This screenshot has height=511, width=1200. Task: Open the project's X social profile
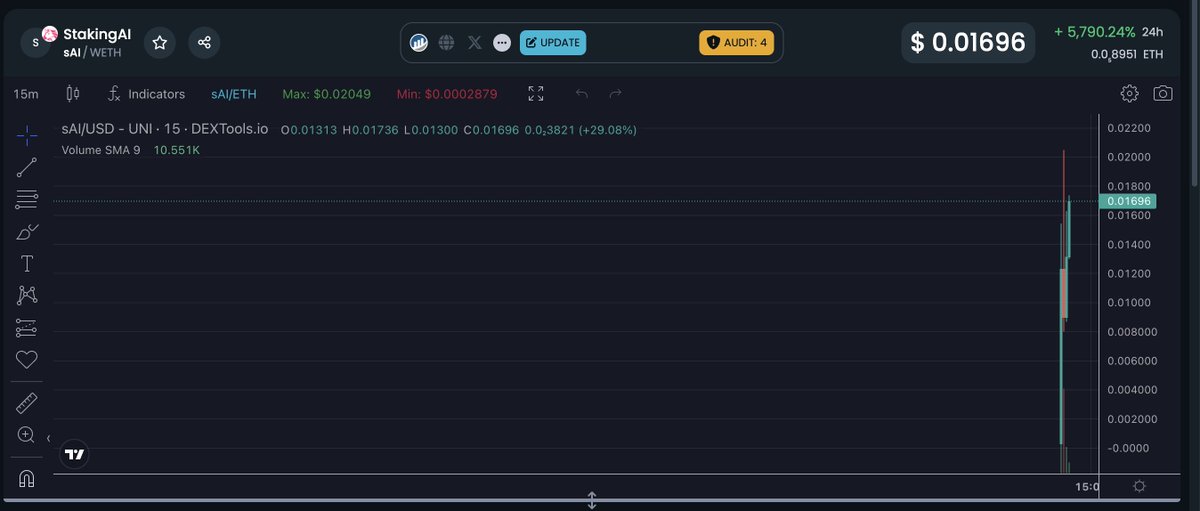[x=474, y=43]
